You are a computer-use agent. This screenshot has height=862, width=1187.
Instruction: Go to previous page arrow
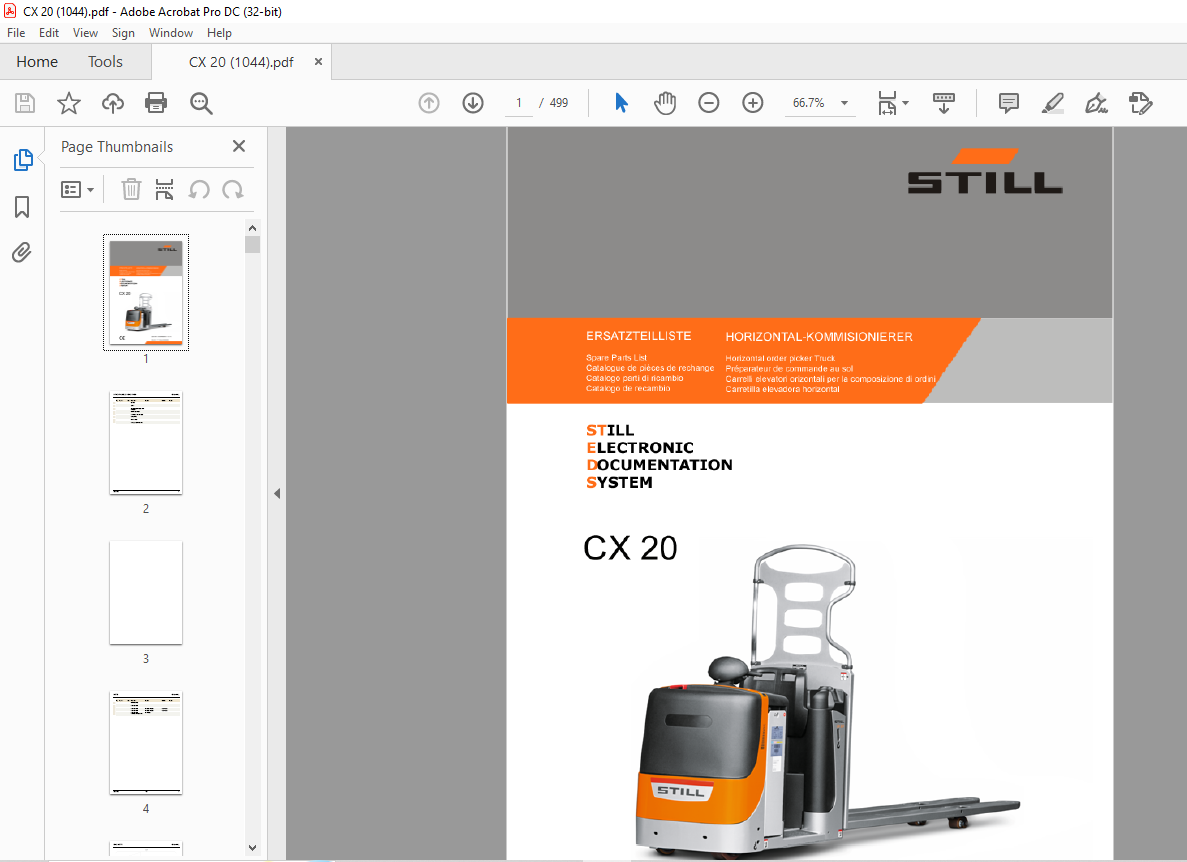click(x=429, y=103)
